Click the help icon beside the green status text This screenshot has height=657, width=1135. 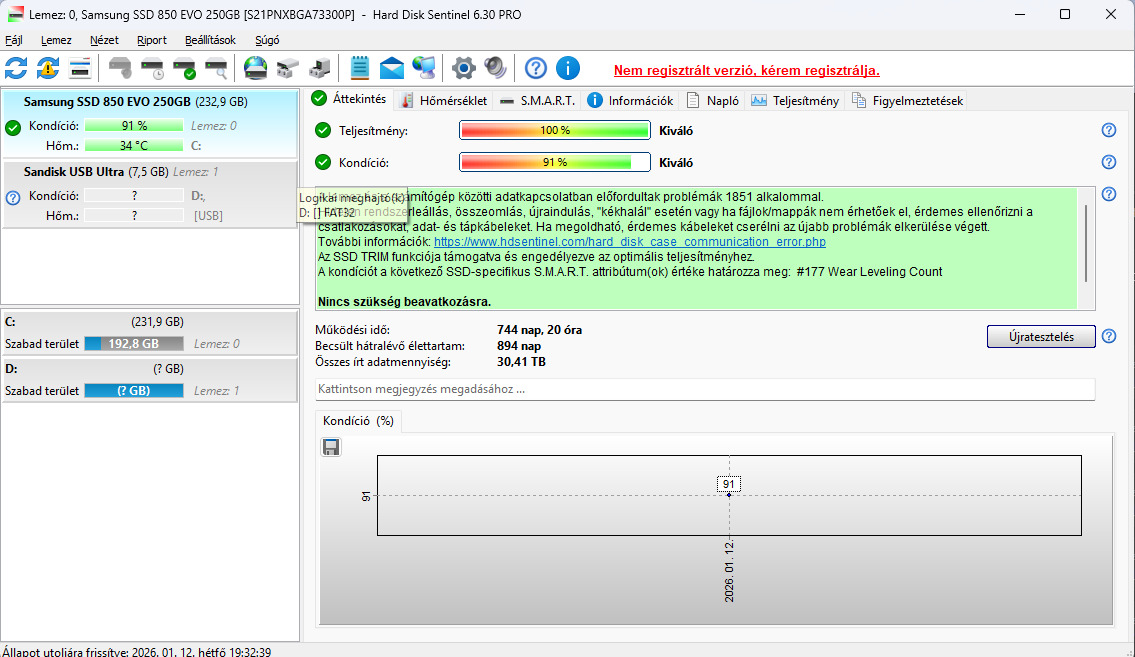1108,194
